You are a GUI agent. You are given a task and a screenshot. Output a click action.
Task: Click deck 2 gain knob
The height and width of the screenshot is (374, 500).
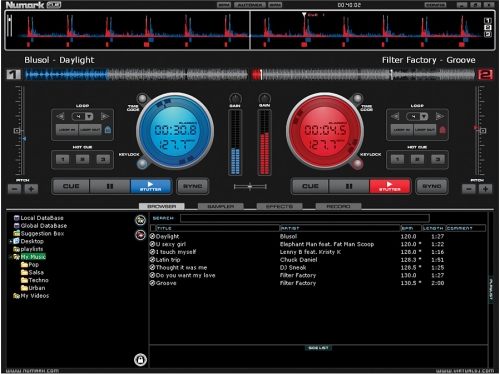click(265, 98)
